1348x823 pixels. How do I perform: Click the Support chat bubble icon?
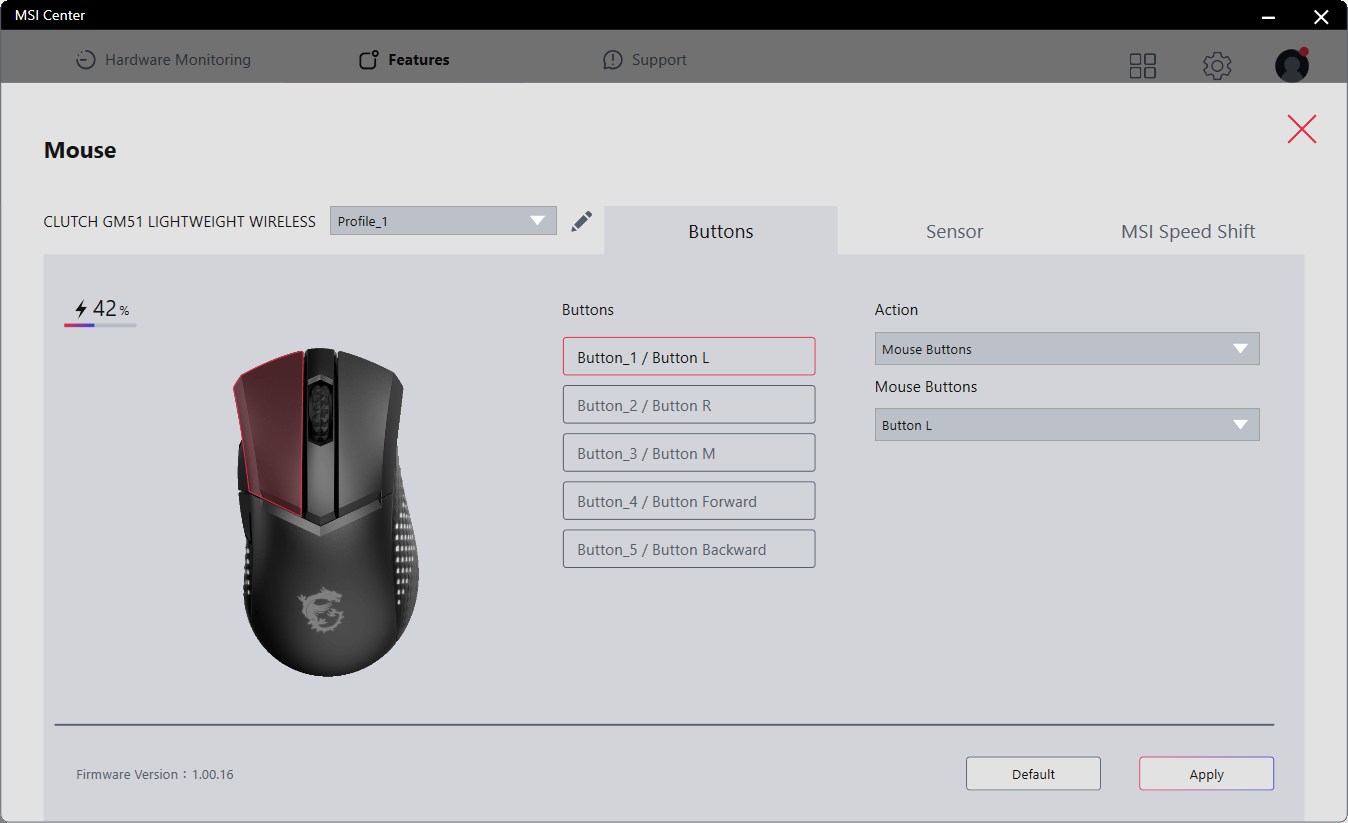(x=613, y=60)
